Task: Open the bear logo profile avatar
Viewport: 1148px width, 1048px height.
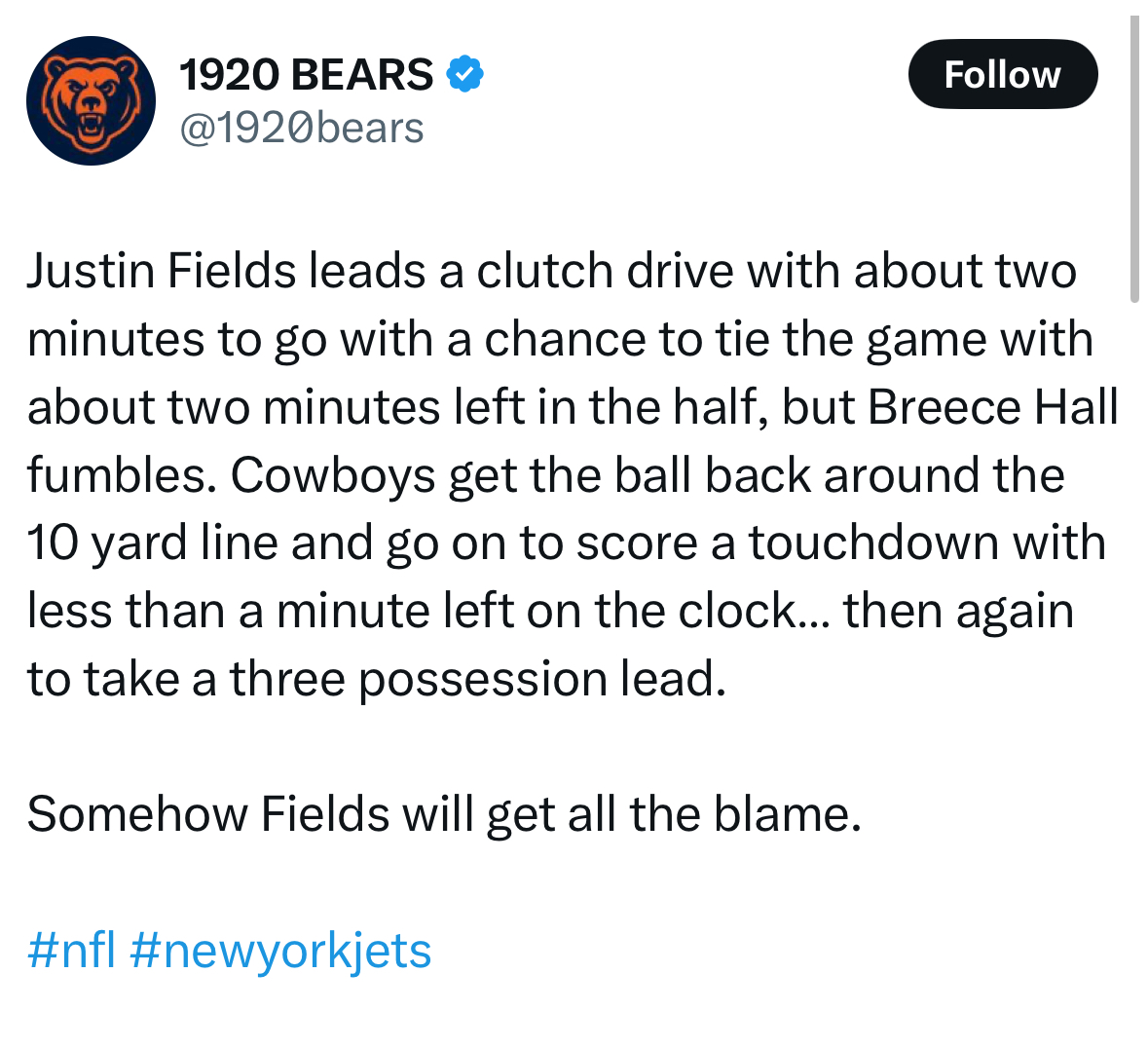Action: pos(91,100)
